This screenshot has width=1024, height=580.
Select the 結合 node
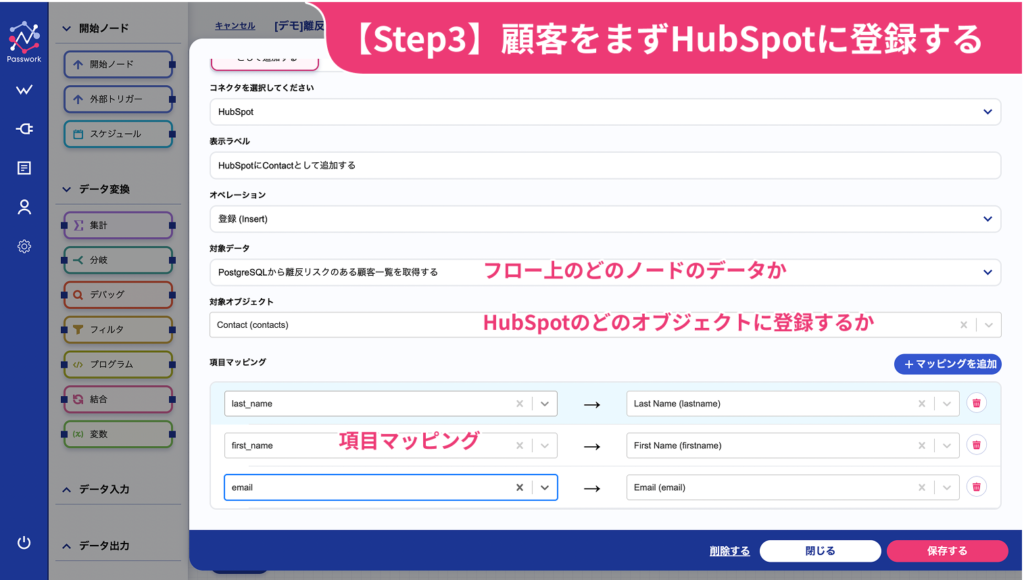118,399
